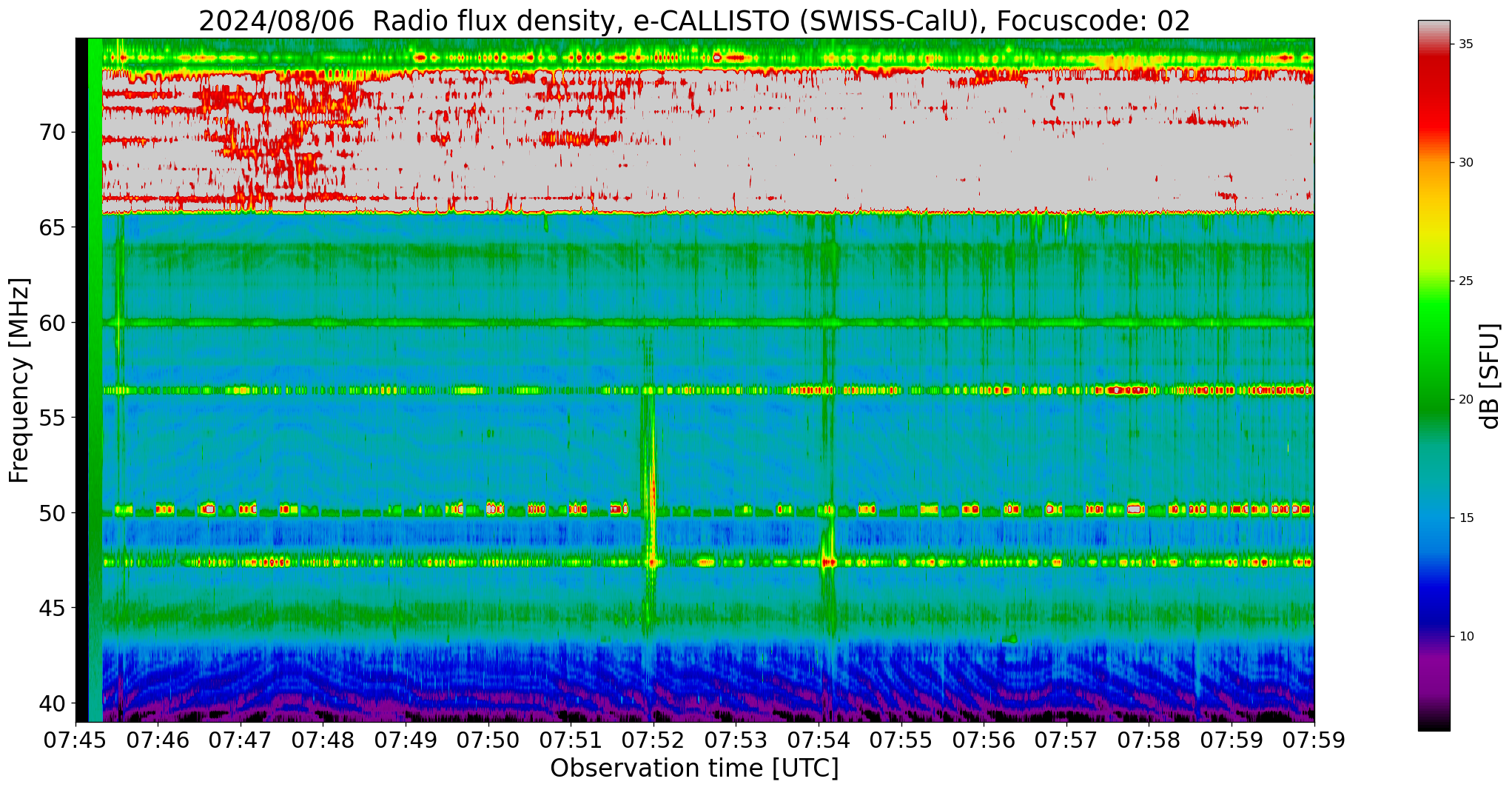Click the colorbar tick label 15

[1466, 518]
